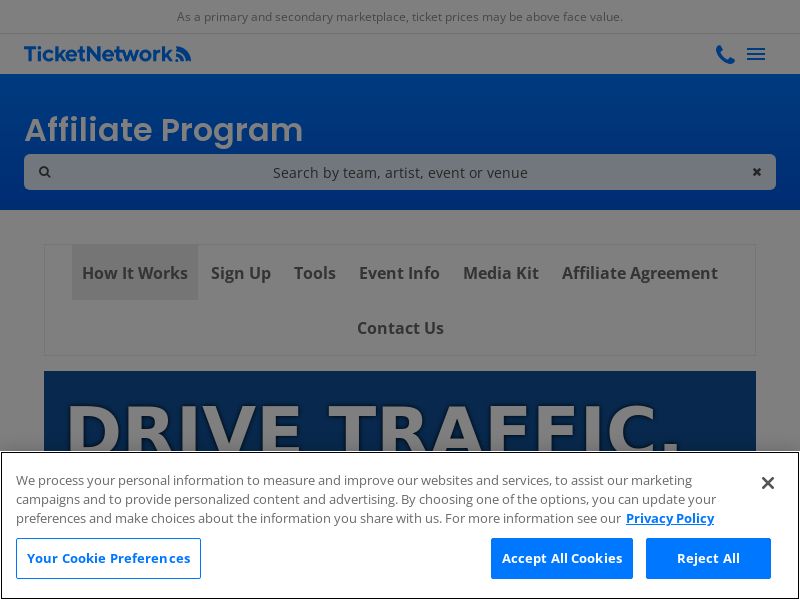Select the Contact Us tab
The height and width of the screenshot is (600, 800).
(400, 328)
